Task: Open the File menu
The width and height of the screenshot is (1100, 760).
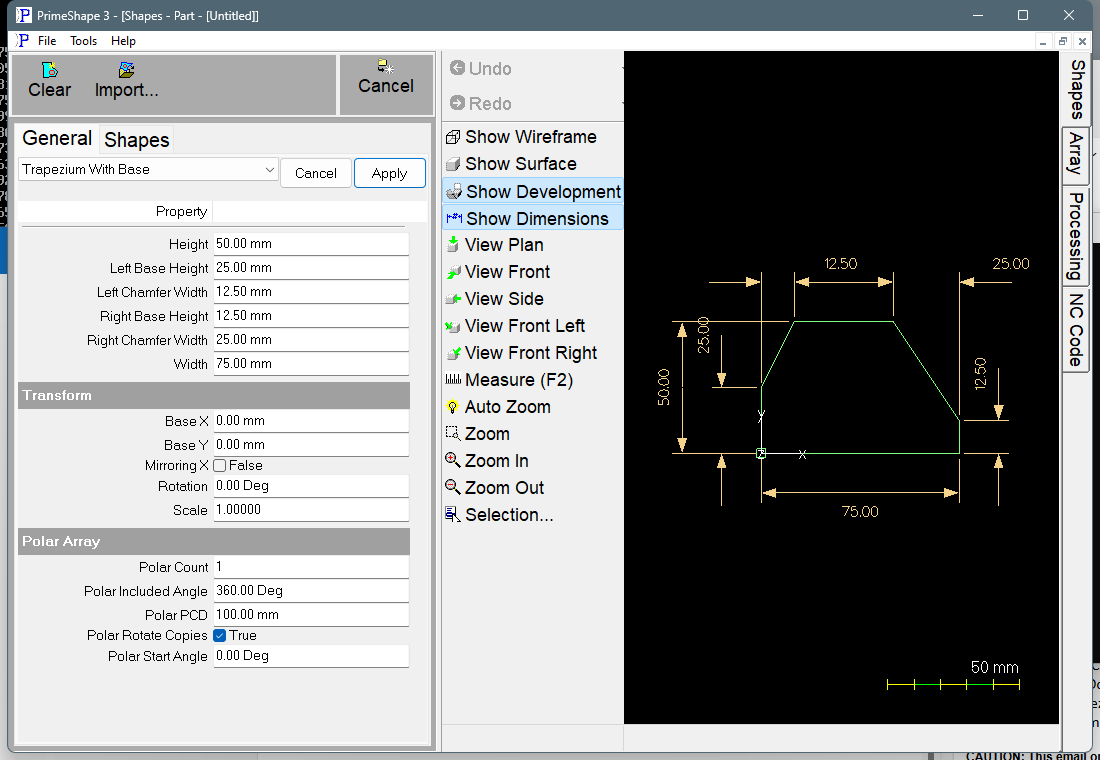Action: click(x=47, y=41)
